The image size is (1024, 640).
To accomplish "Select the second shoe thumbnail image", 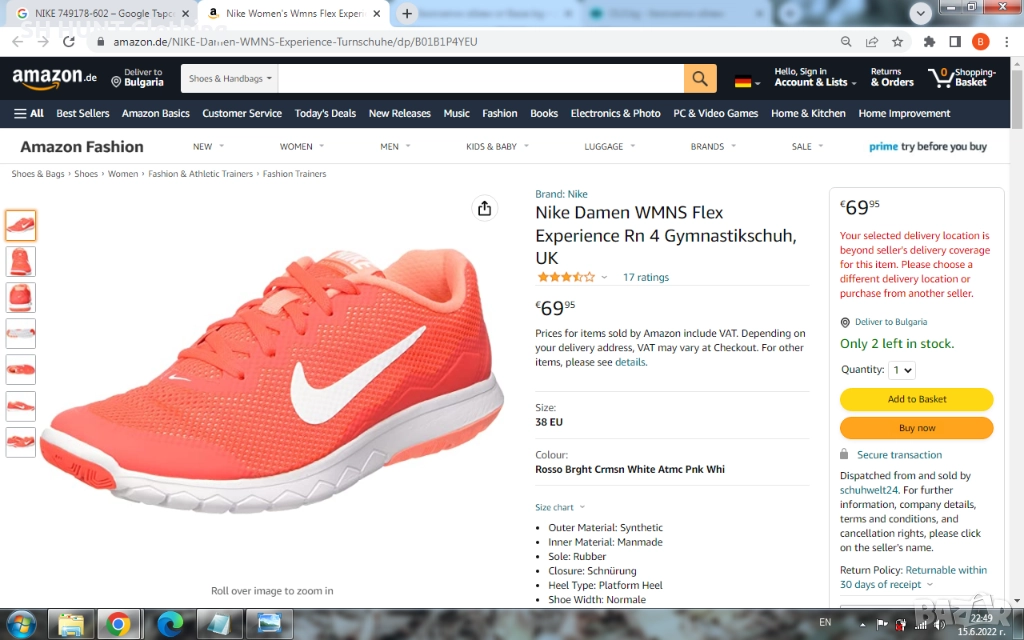I will click(21, 262).
